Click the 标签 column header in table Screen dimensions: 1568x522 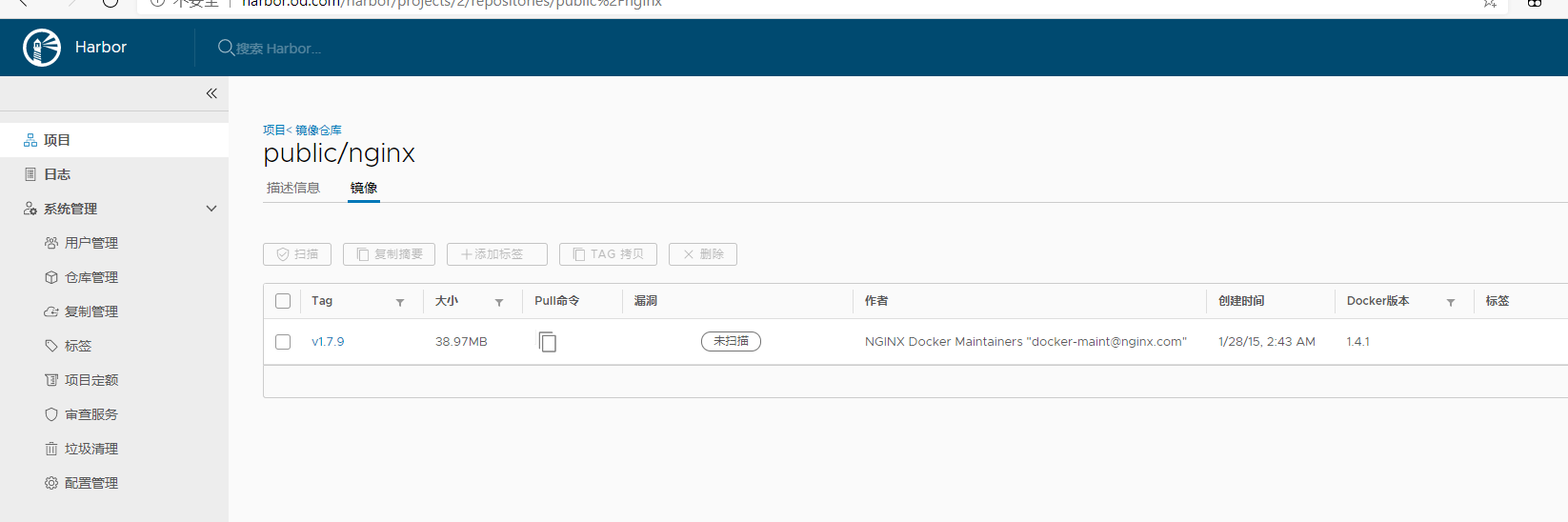tap(1498, 301)
